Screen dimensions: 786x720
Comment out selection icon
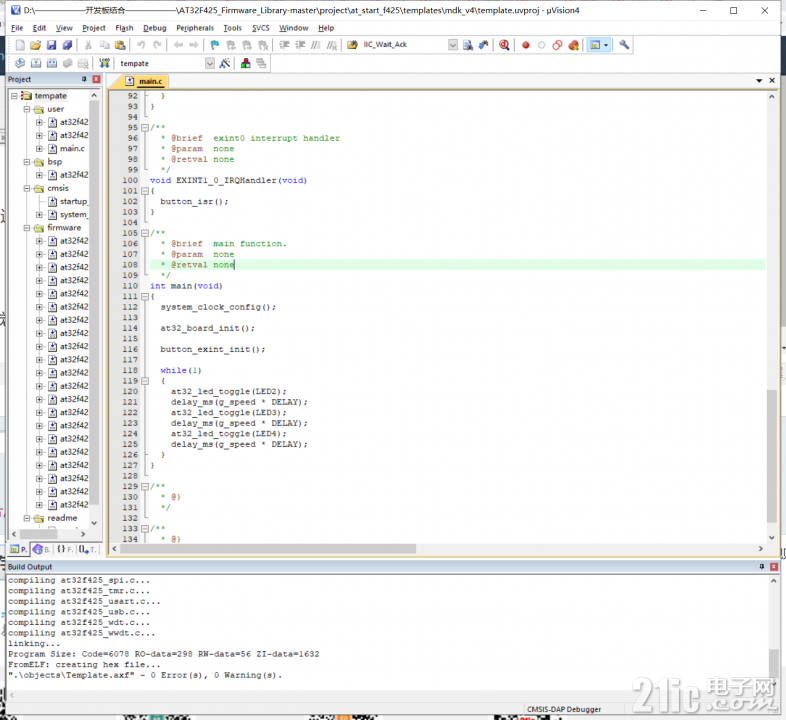[x=316, y=45]
